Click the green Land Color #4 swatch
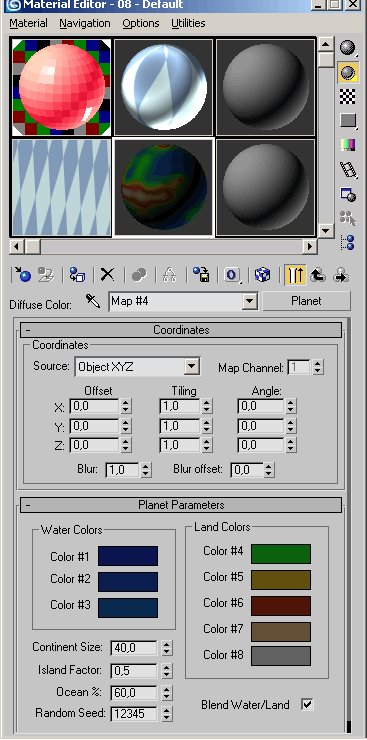Viewport: 367px width, 740px height. [x=281, y=554]
